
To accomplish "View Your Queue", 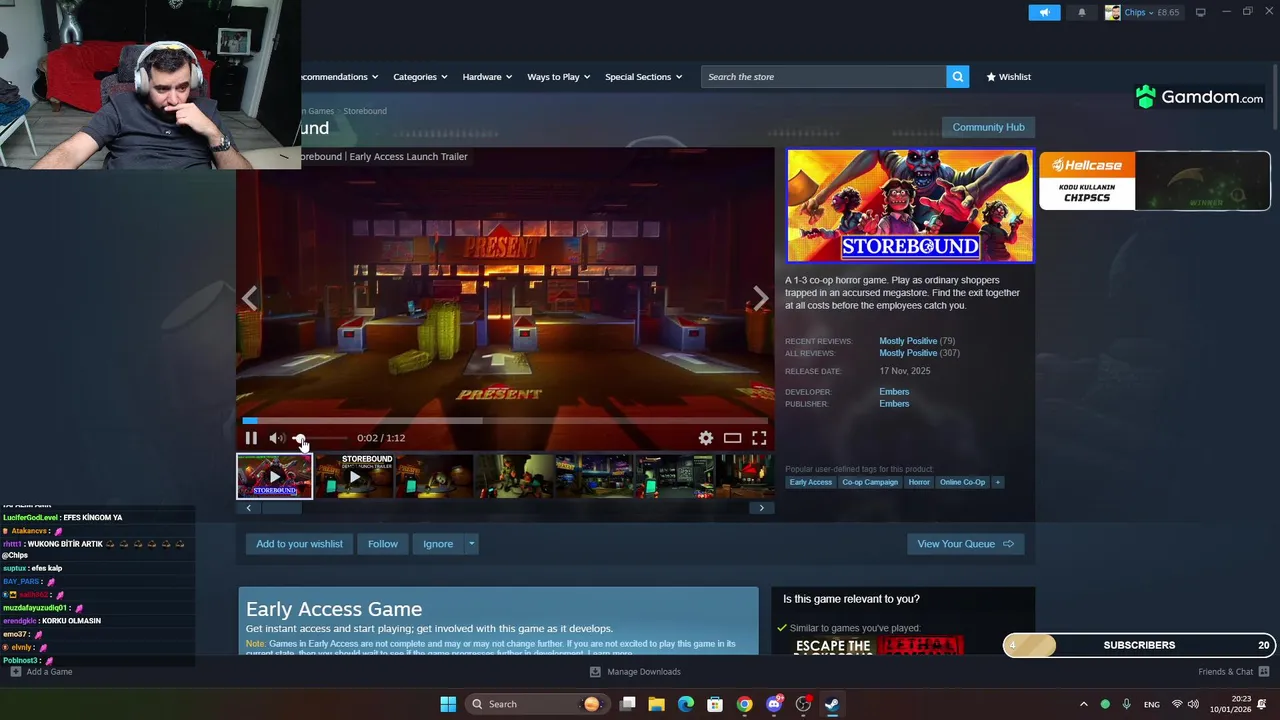I will [x=966, y=544].
